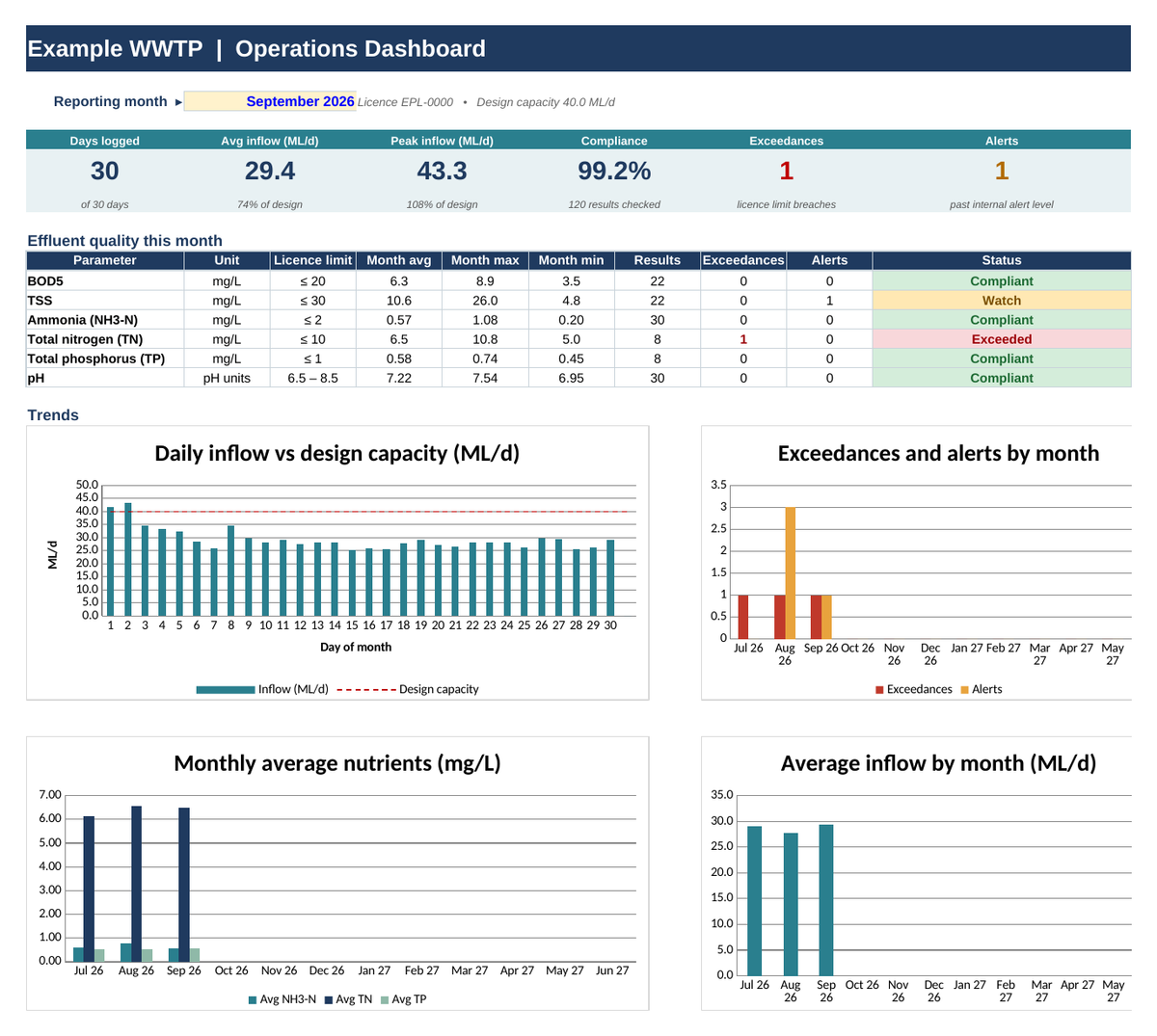Click the orange Alerts count 1
The image size is (1157, 1036).
(x=1002, y=171)
